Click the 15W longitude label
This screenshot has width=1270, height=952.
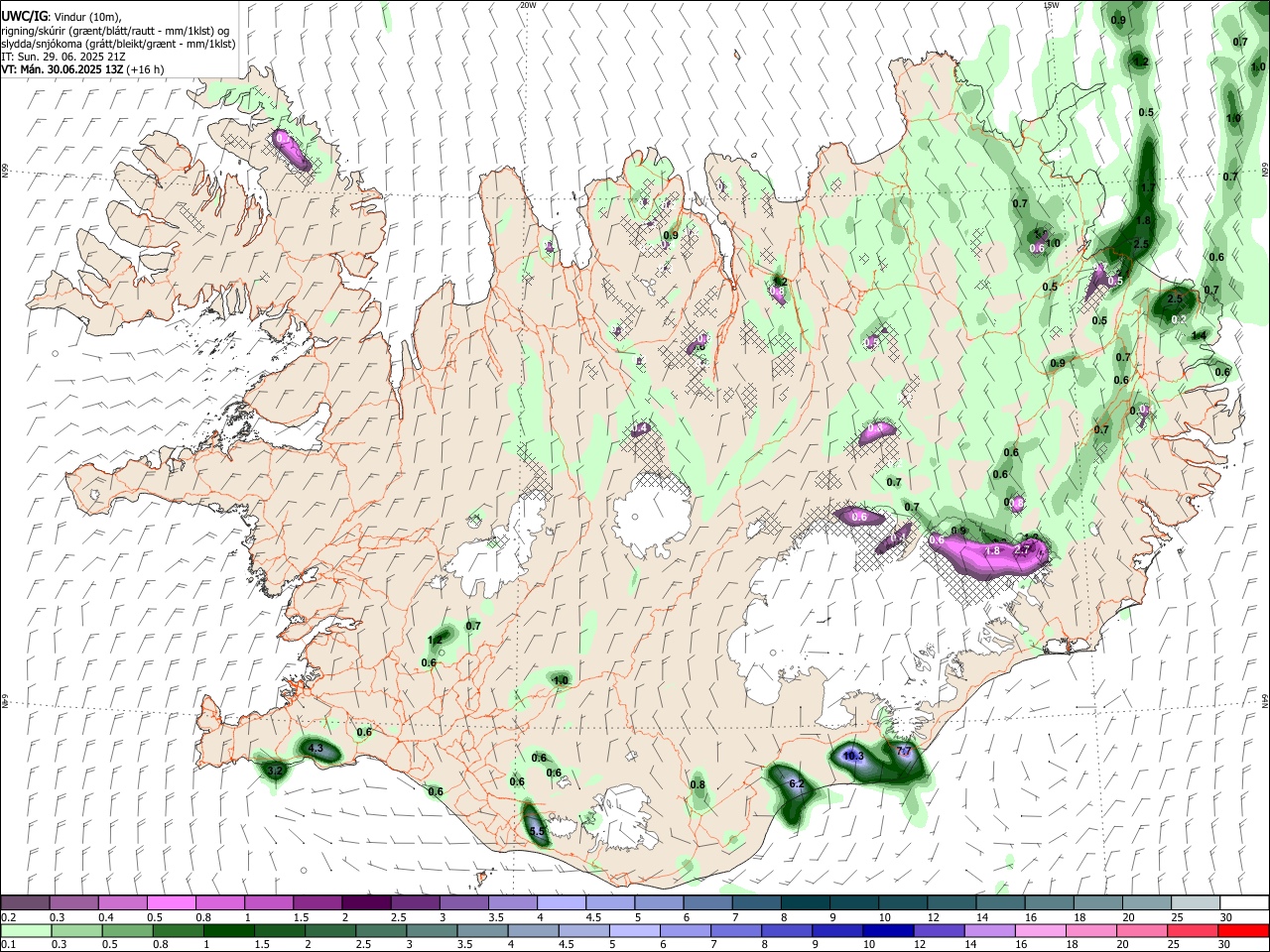point(1051,5)
